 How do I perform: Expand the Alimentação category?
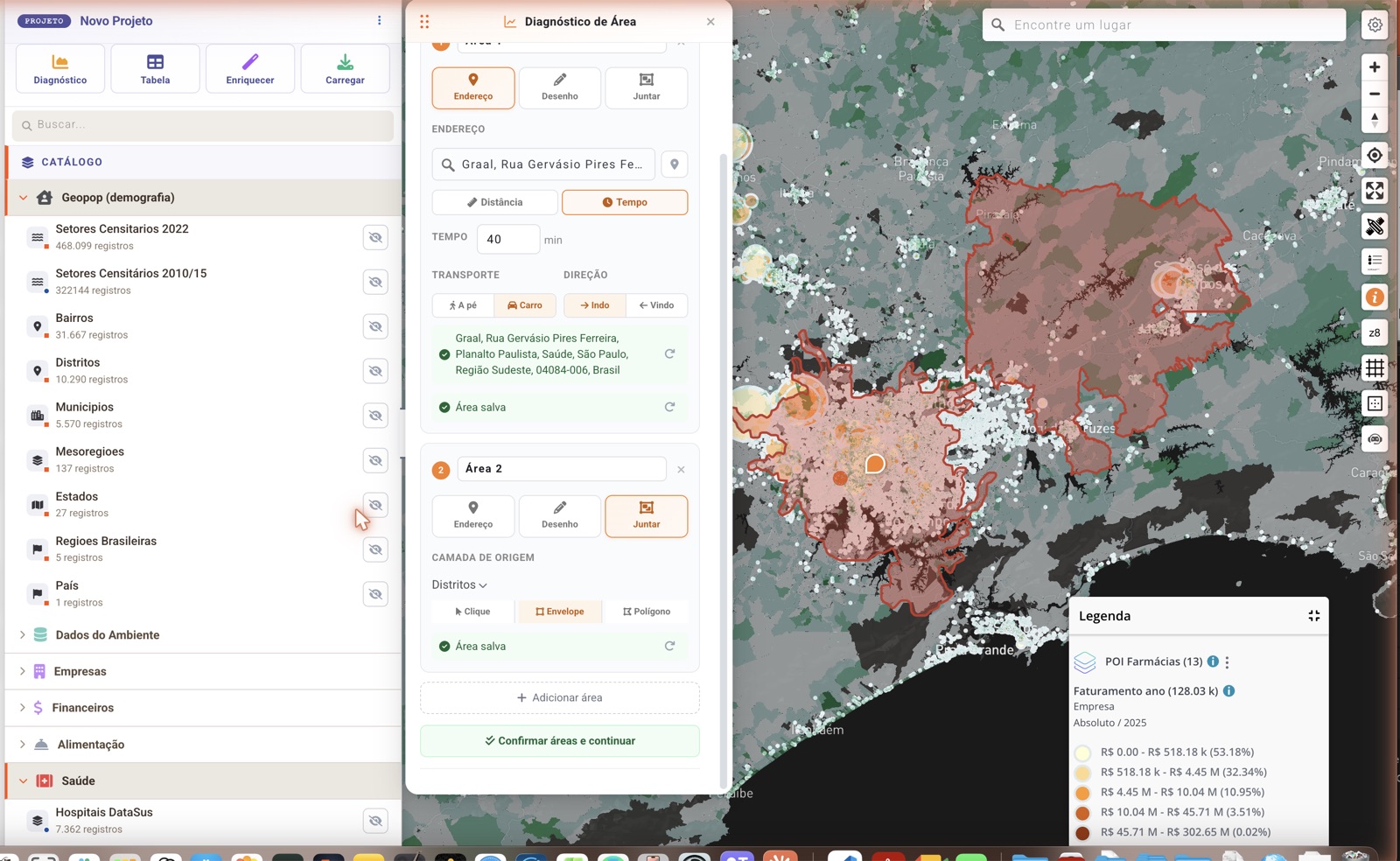[x=23, y=745]
